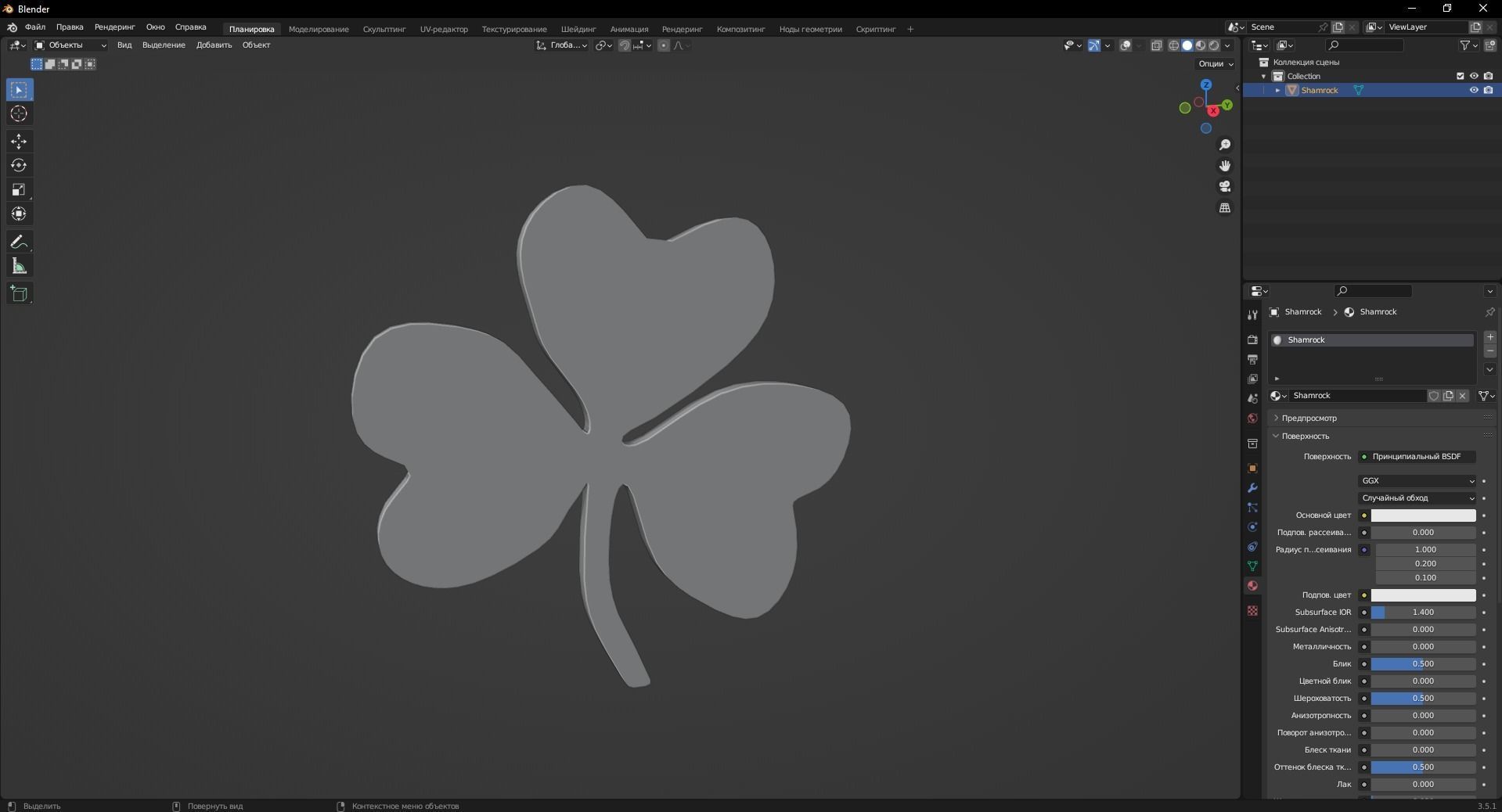Disable Shamrock in renders camera icon
The image size is (1502, 812).
coord(1488,90)
